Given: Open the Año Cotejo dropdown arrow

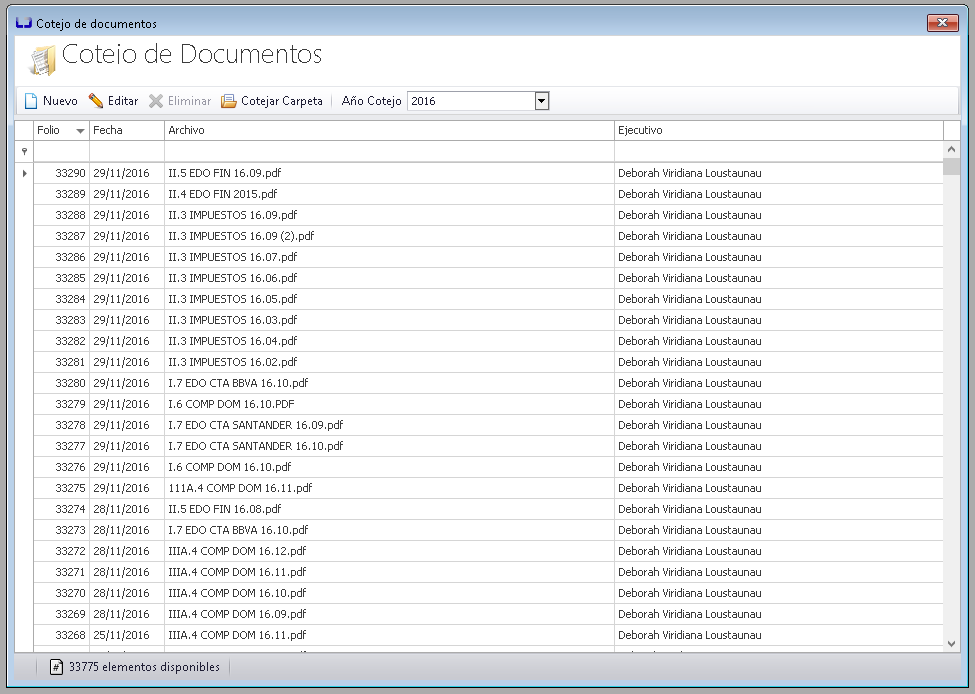Looking at the screenshot, I should pos(542,101).
